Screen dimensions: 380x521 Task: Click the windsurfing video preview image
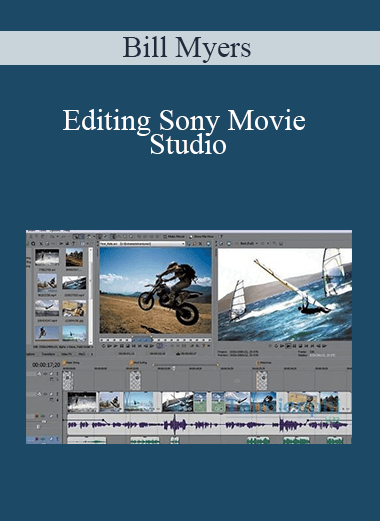click(285, 294)
